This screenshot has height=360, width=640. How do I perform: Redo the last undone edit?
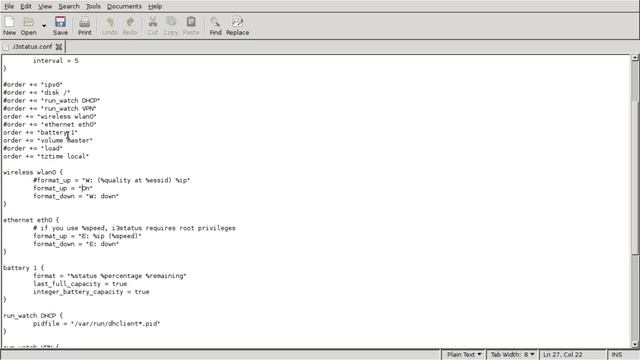coord(130,26)
